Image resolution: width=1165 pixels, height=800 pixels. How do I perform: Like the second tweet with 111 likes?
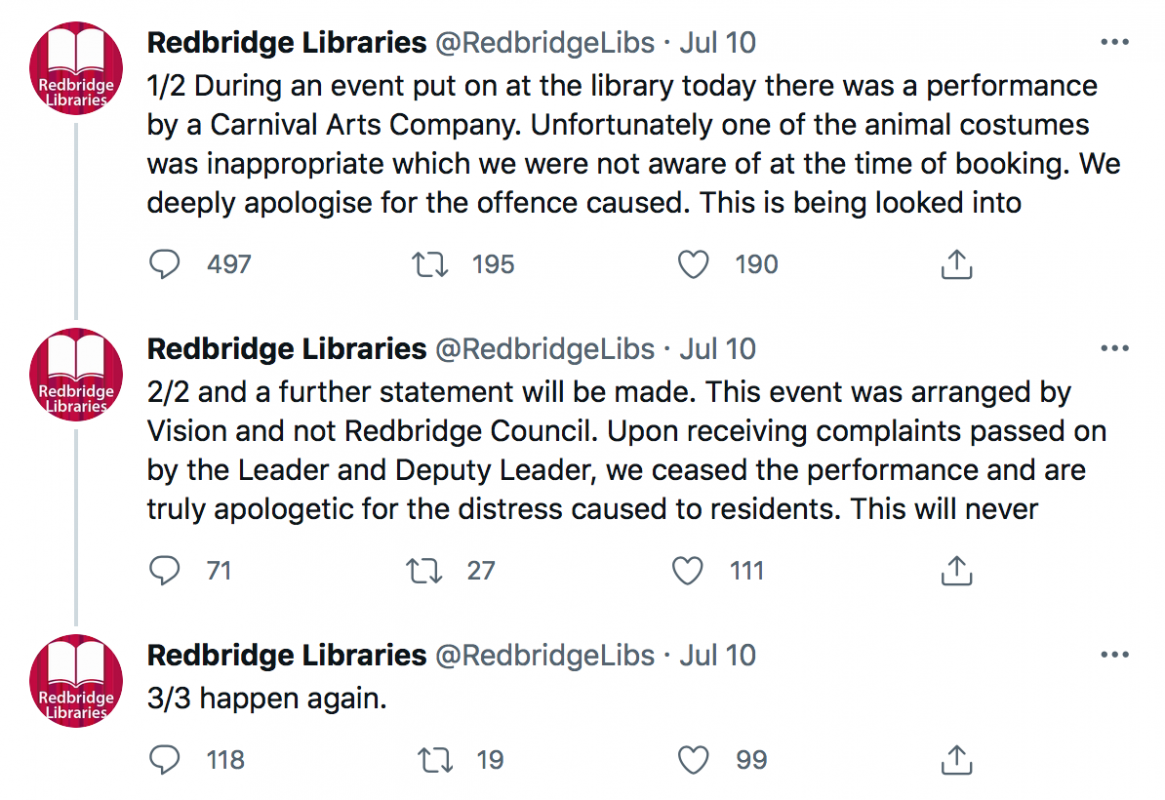pos(687,570)
